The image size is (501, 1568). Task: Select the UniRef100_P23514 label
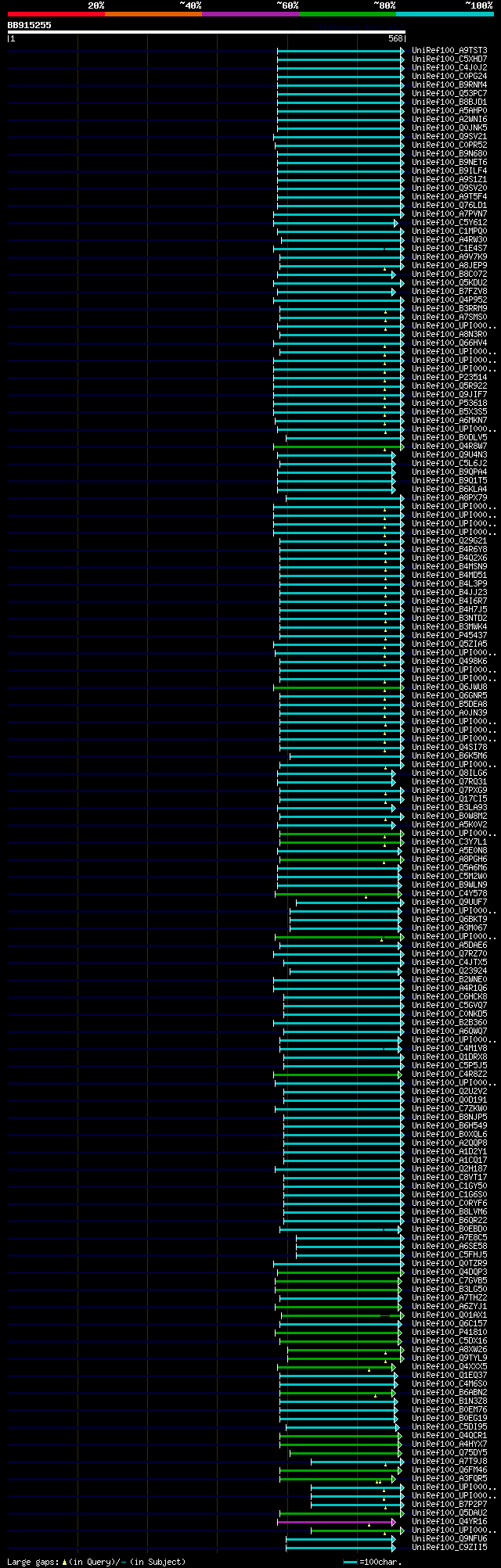[449, 377]
